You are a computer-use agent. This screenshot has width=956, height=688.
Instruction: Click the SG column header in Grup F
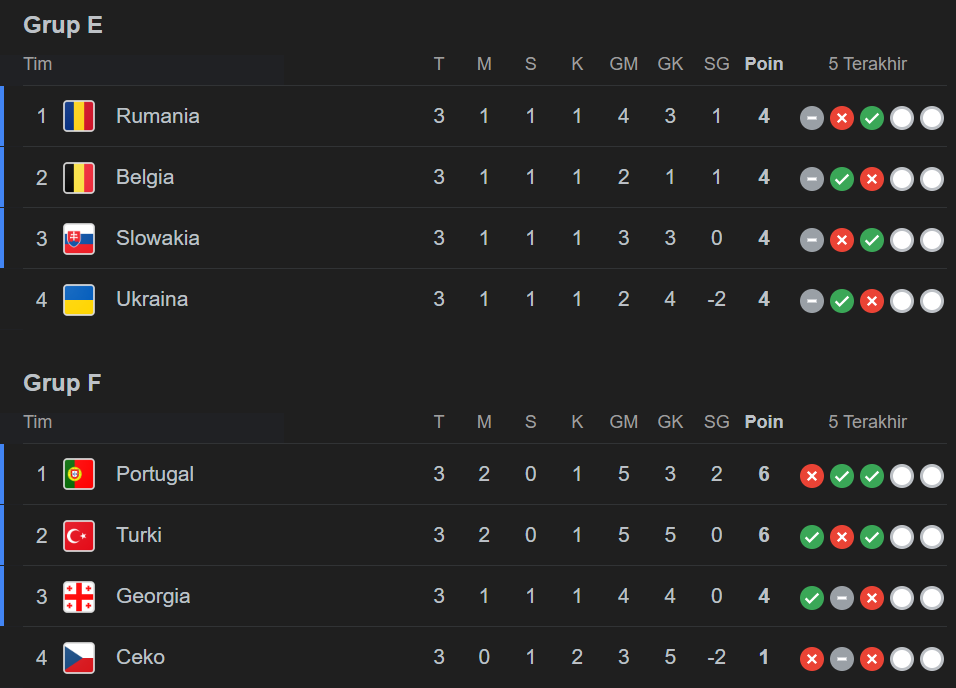pos(716,422)
